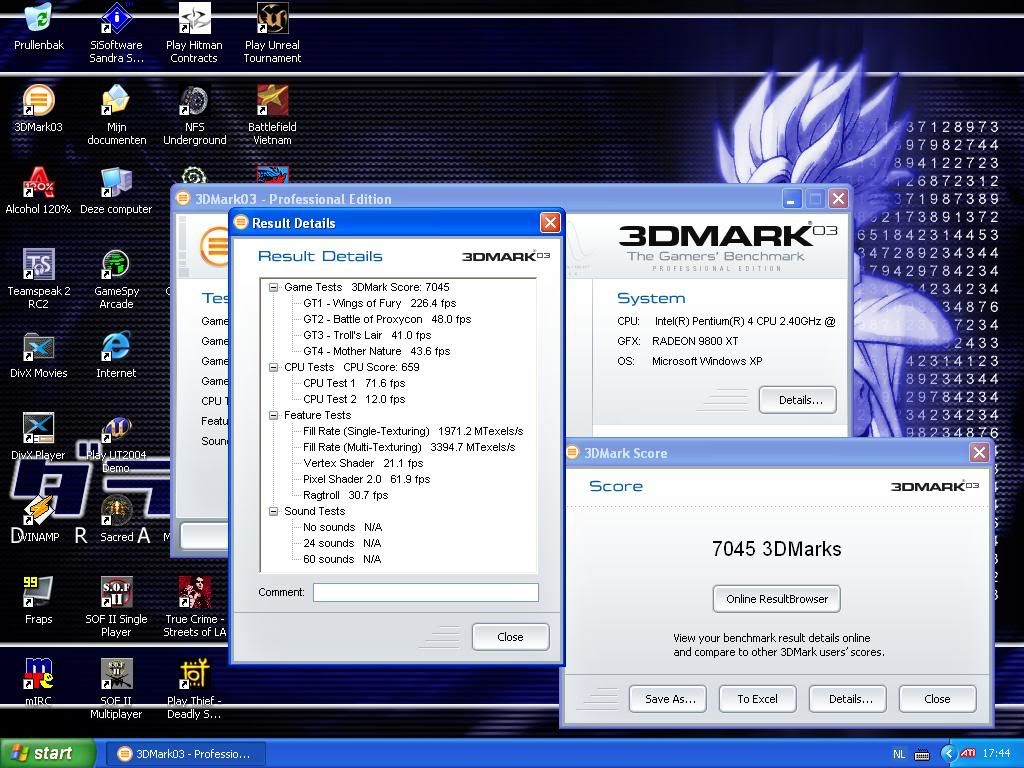The height and width of the screenshot is (768, 1024).
Task: Click the ATI tray icon
Action: click(x=968, y=754)
